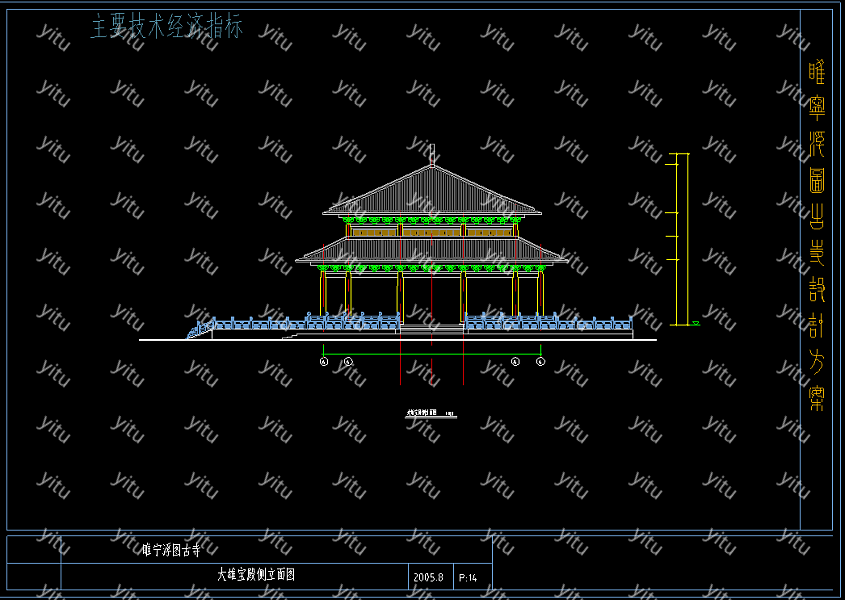The image size is (845, 600).
Task: Click the 'P:14' page number cell
Action: point(468,577)
